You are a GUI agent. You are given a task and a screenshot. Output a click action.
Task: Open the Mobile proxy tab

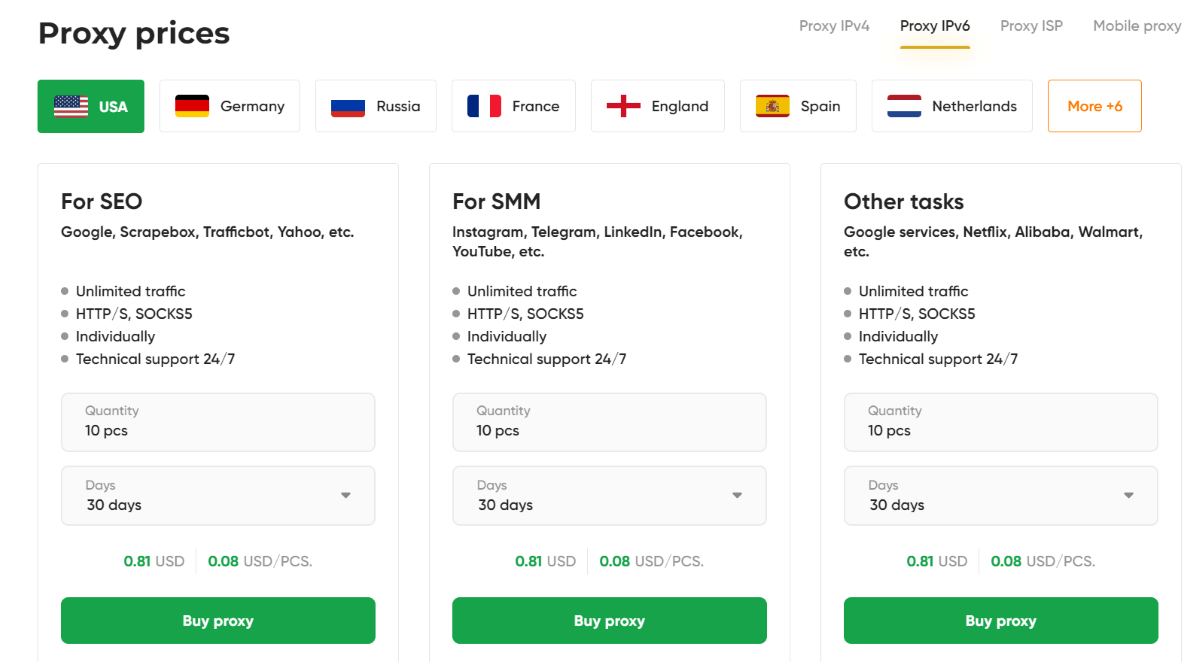(1136, 26)
